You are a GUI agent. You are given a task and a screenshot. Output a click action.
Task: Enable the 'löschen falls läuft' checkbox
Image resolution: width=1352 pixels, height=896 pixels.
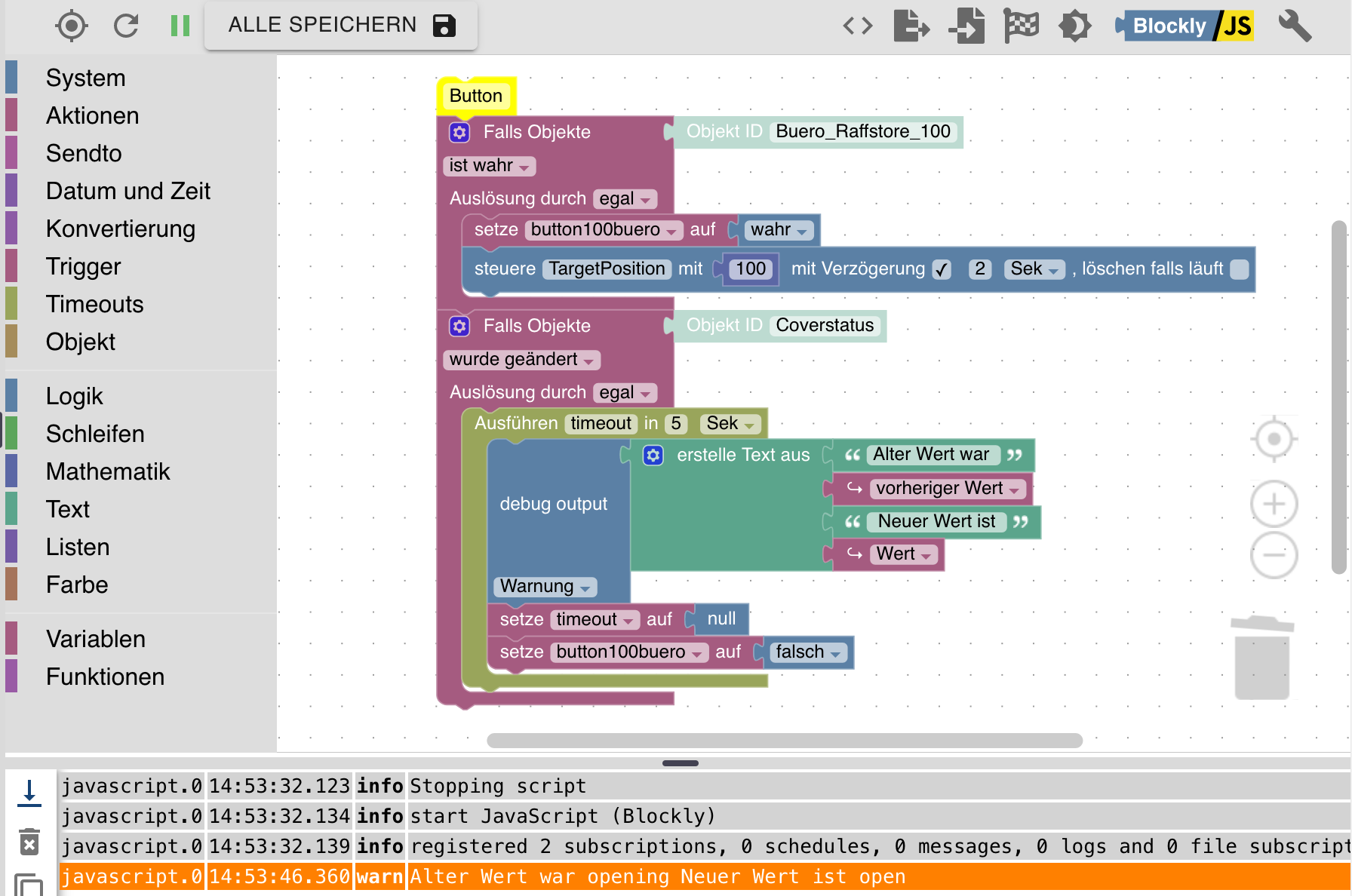click(1240, 269)
